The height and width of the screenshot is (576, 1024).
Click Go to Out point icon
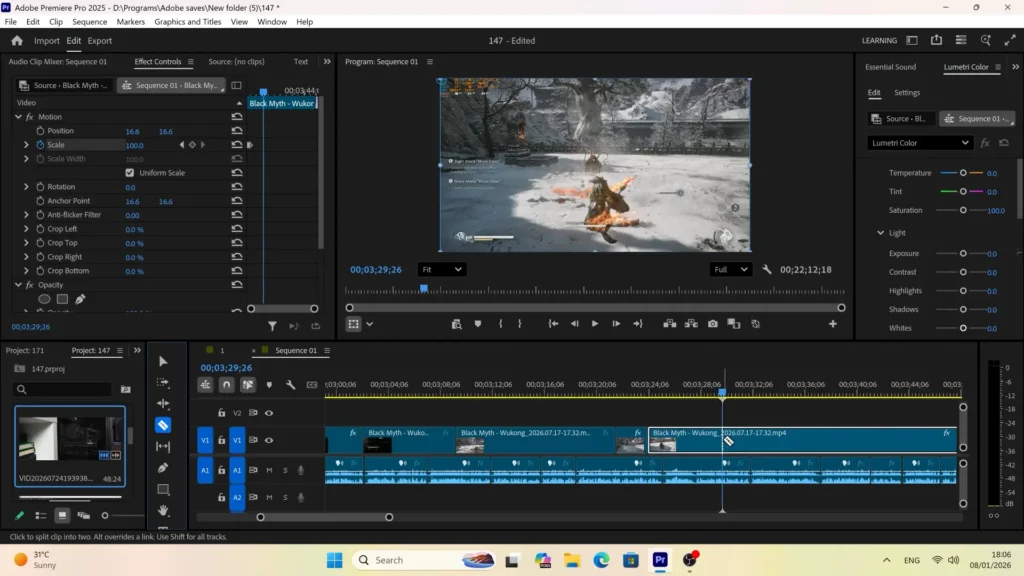(x=638, y=324)
